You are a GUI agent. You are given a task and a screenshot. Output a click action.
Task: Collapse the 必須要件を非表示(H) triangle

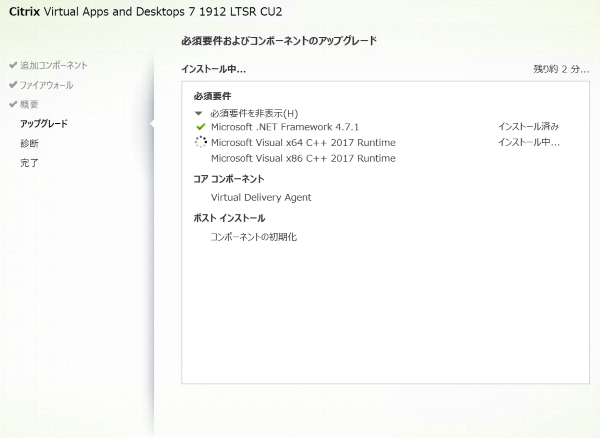coord(198,113)
